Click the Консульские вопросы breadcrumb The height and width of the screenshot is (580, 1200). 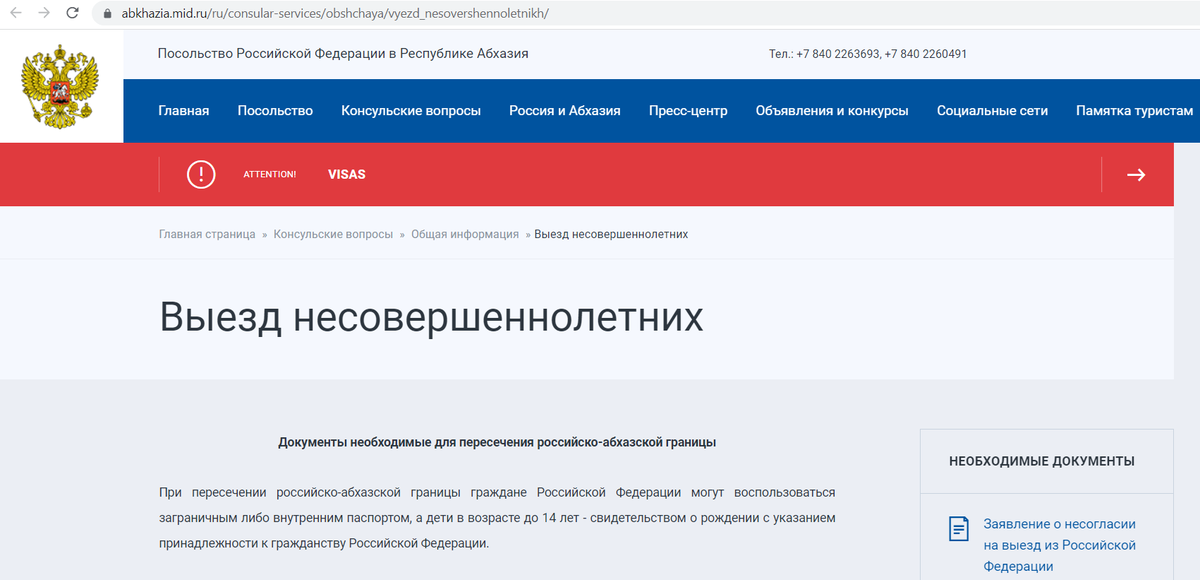(x=333, y=234)
